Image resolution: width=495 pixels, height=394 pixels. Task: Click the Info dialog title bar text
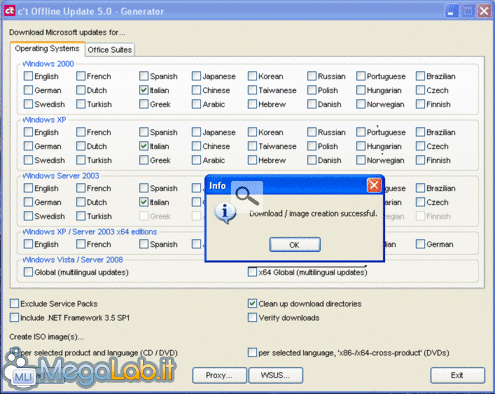[x=217, y=186]
